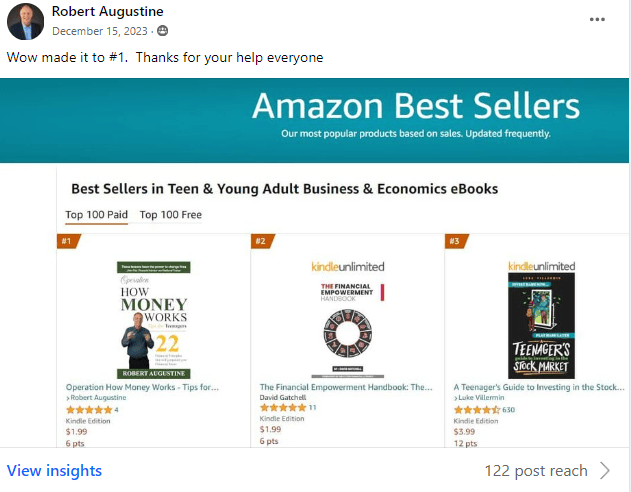Select the Top 100 Paid tab
The height and width of the screenshot is (492, 631).
click(x=97, y=214)
